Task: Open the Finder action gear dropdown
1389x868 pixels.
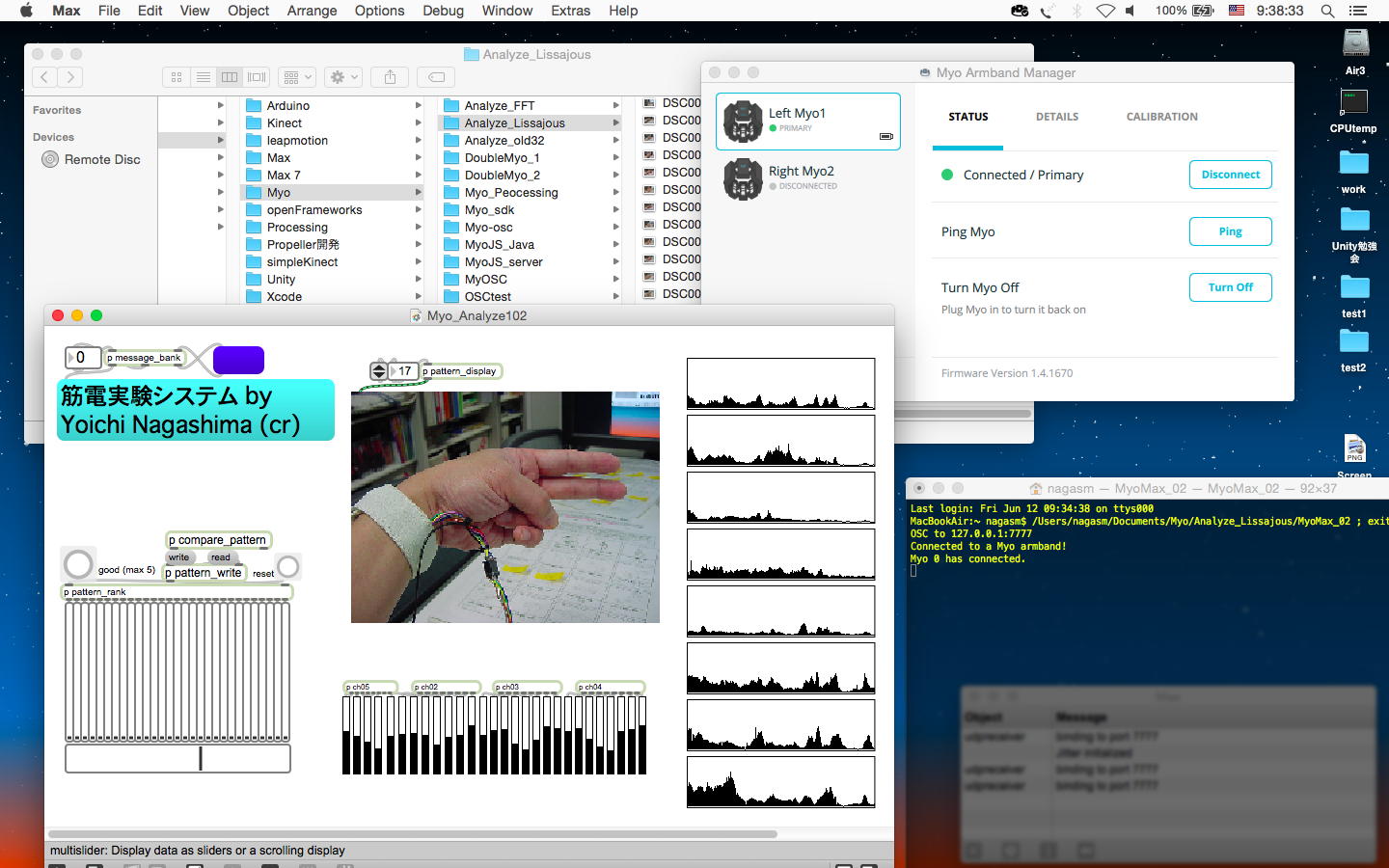Action: point(343,77)
